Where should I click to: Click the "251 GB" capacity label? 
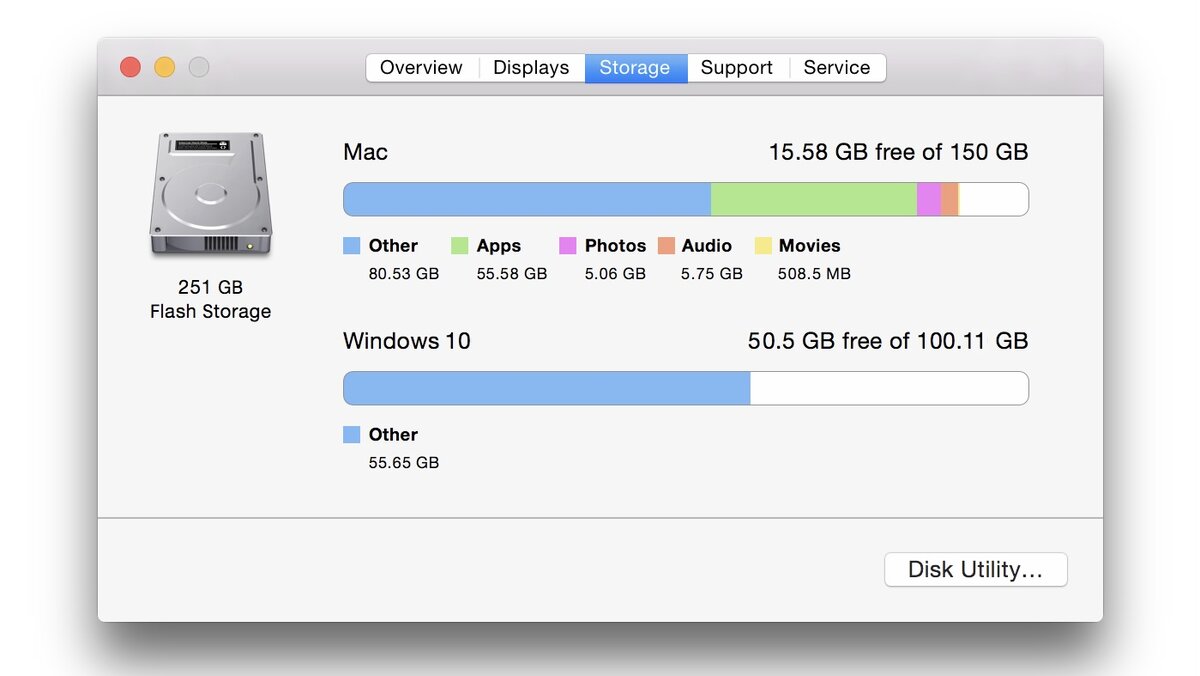[x=210, y=287]
